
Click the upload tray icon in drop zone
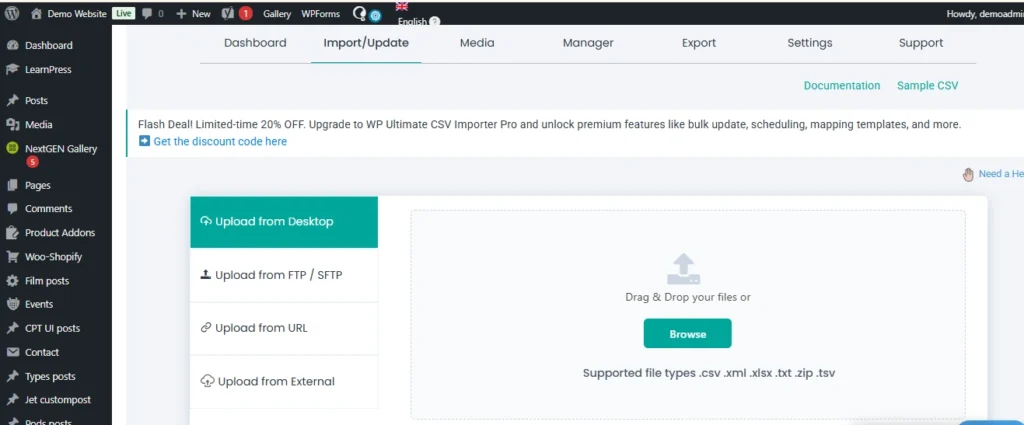[684, 269]
